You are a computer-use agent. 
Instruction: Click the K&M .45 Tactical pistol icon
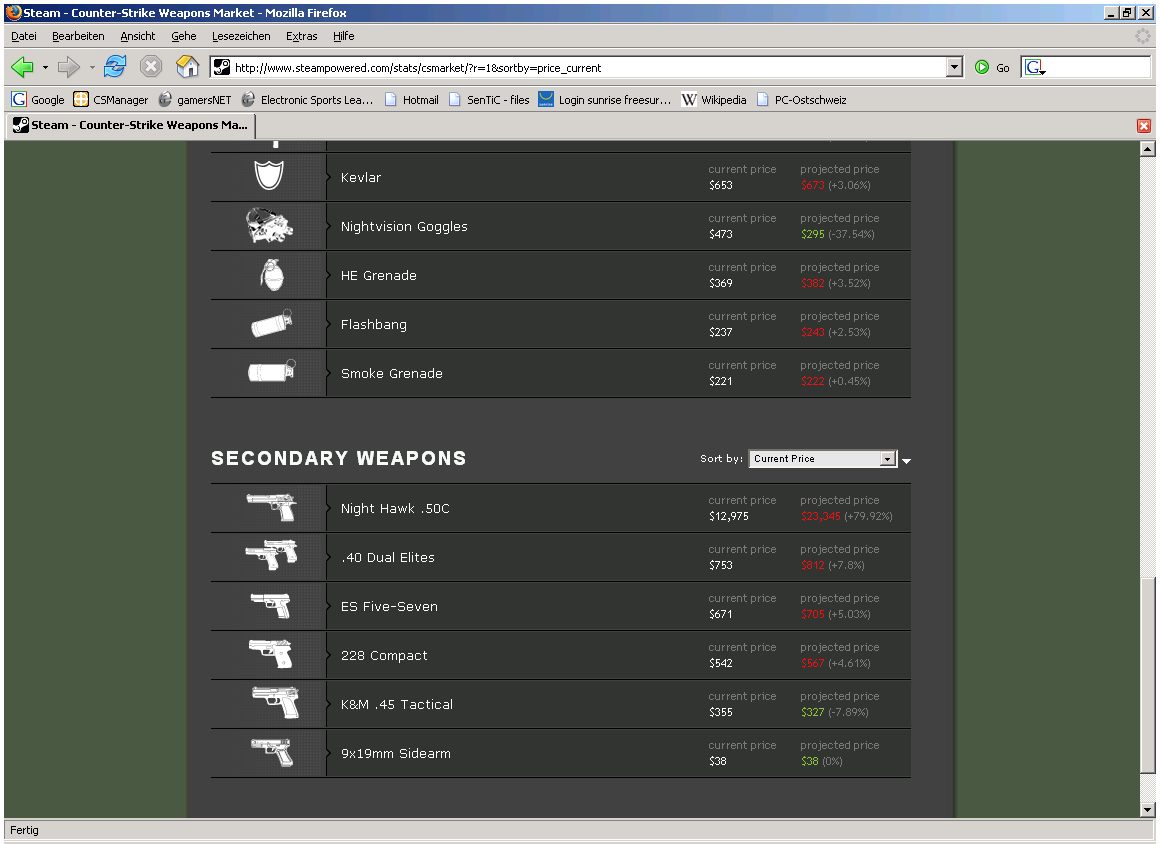click(275, 702)
